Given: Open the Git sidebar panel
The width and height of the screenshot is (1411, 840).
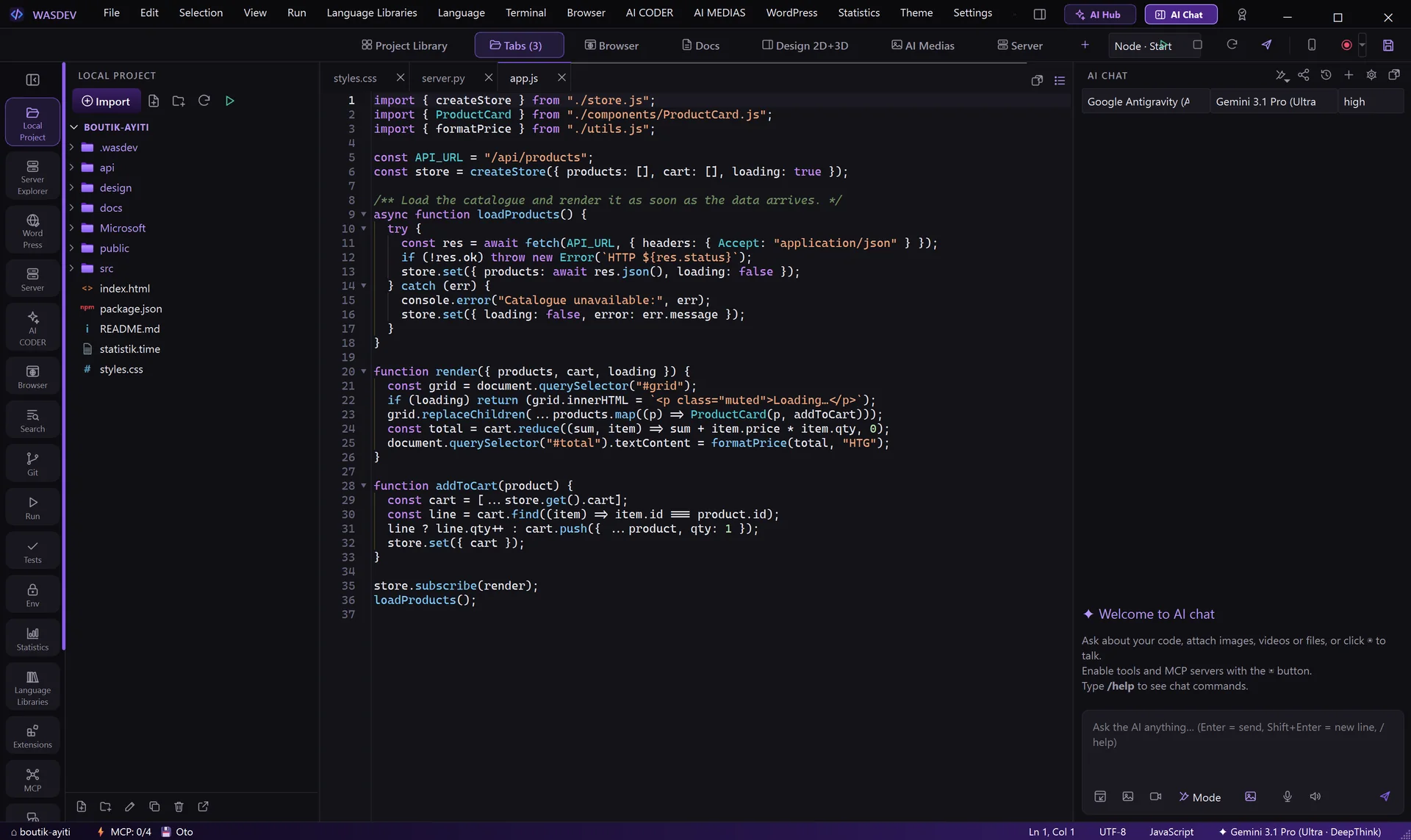Looking at the screenshot, I should (x=32, y=464).
